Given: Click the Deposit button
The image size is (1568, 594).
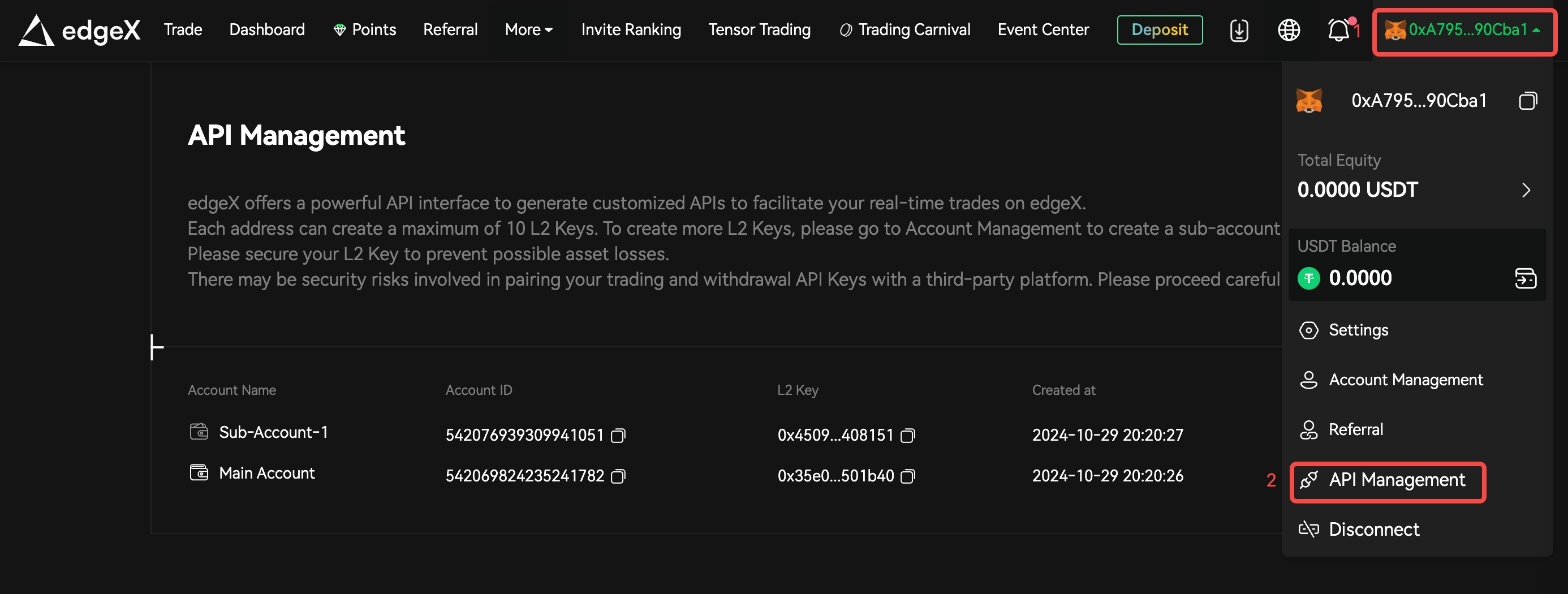Looking at the screenshot, I should pyautogui.click(x=1159, y=30).
